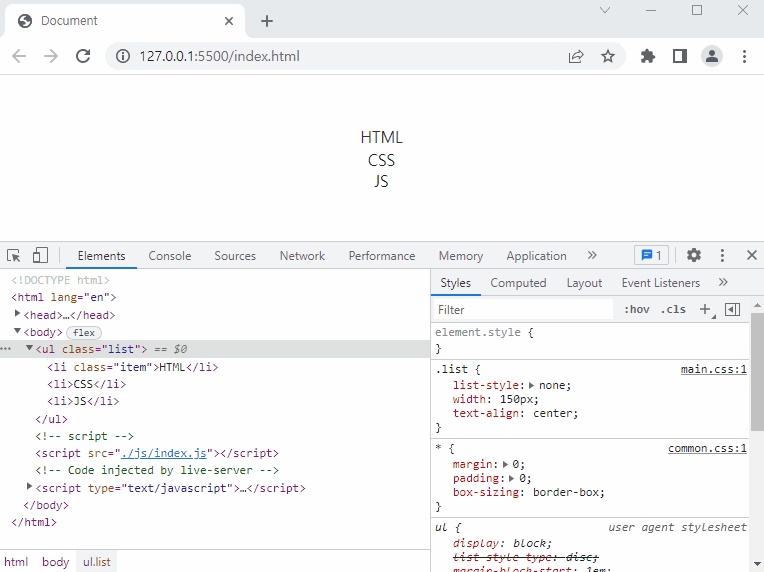Toggle the flex badge on body
Image resolution: width=764 pixels, height=572 pixels.
tap(84, 333)
